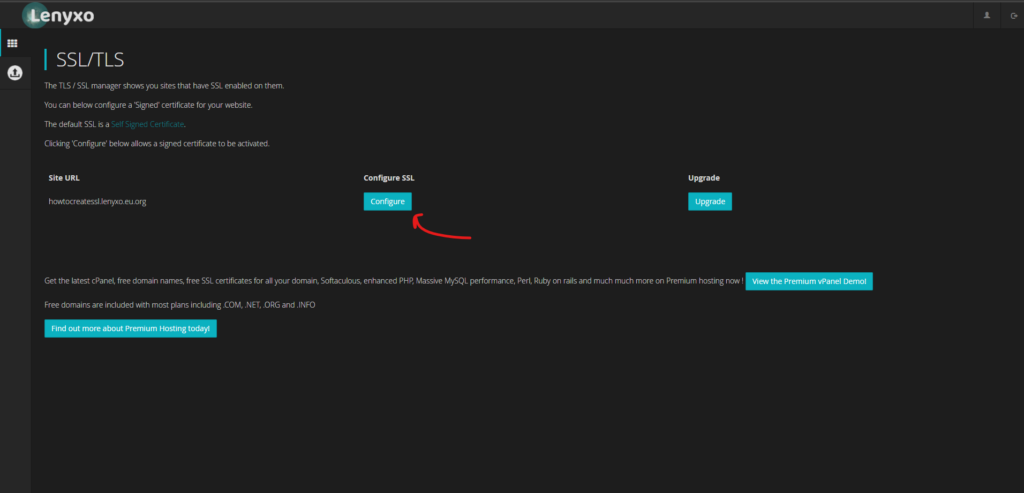1024x493 pixels.
Task: Click the Upgrade column header
Action: tap(704, 178)
